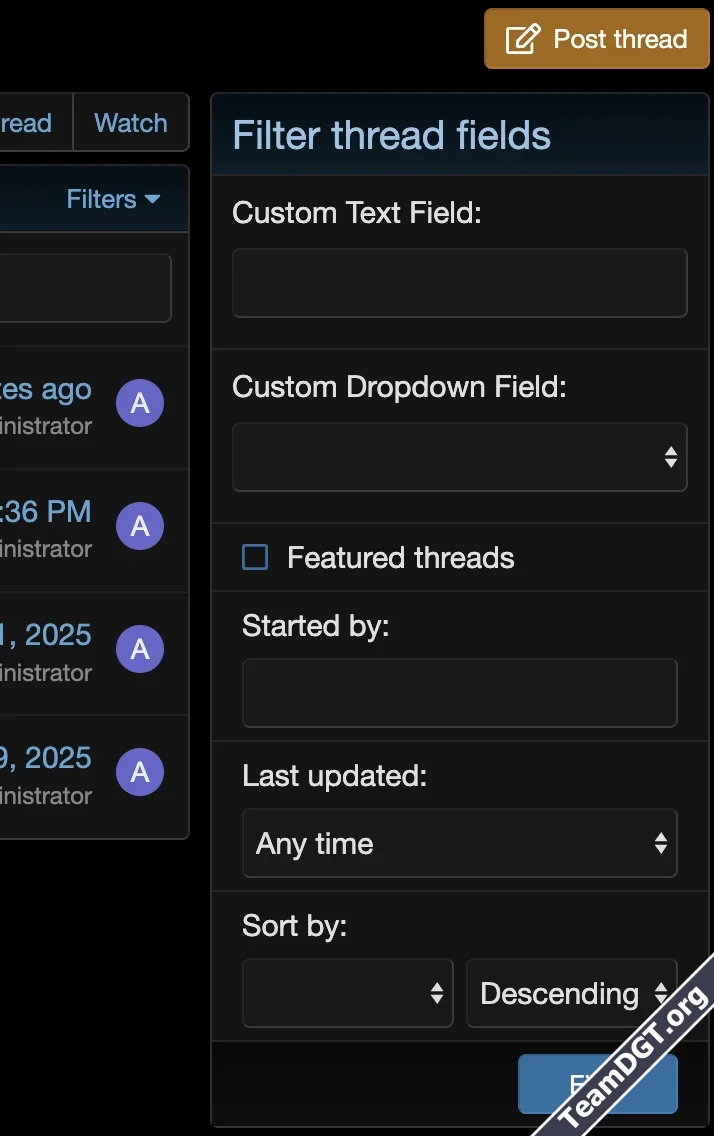Change sort order from Descending
This screenshot has width=714, height=1136.
[x=571, y=993]
